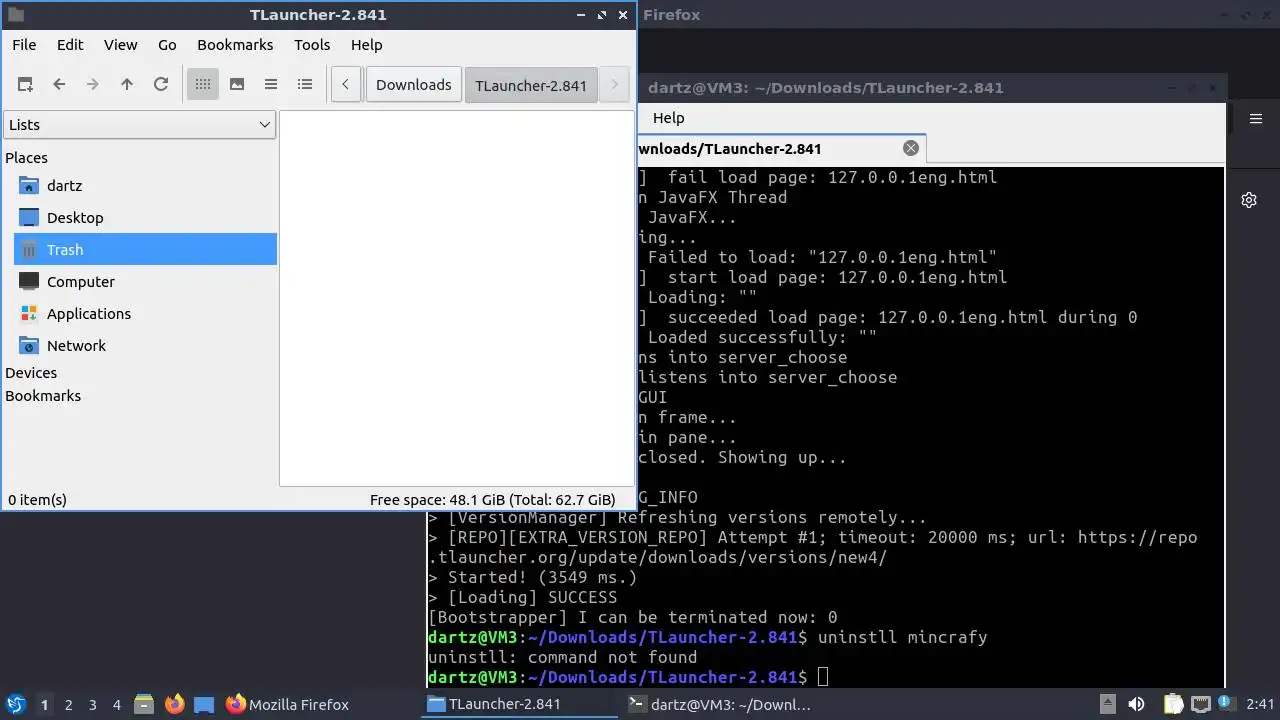Click the Places section header

click(x=26, y=158)
